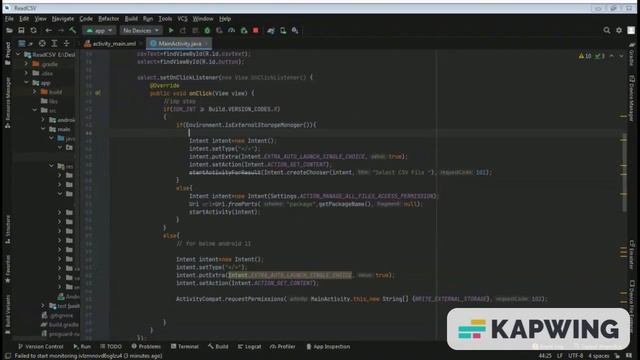The width and height of the screenshot is (640, 360).
Task: Collapse the app module node
Action: coord(27,83)
